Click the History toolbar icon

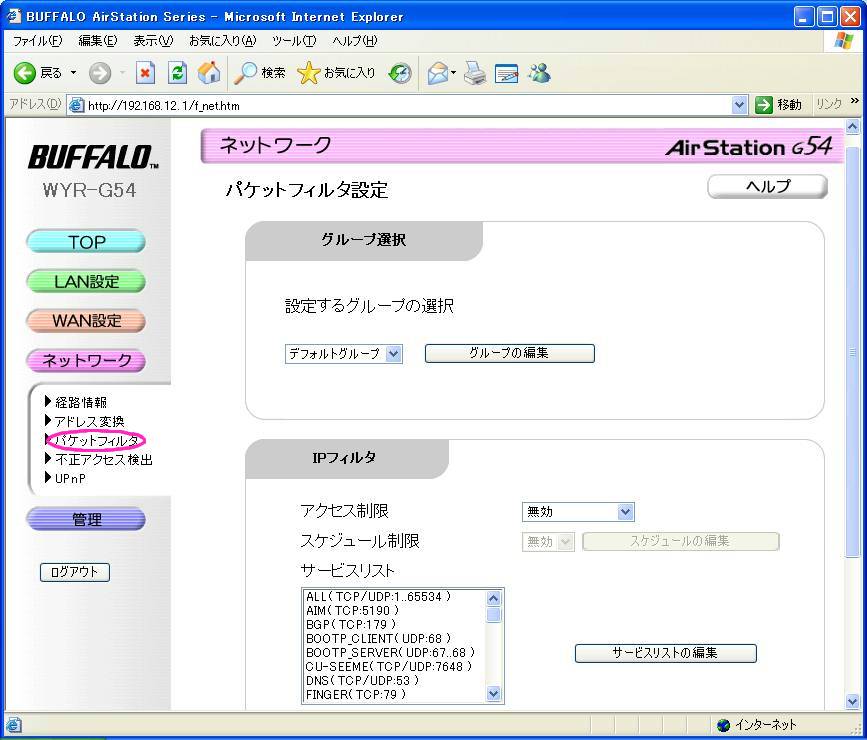click(400, 73)
